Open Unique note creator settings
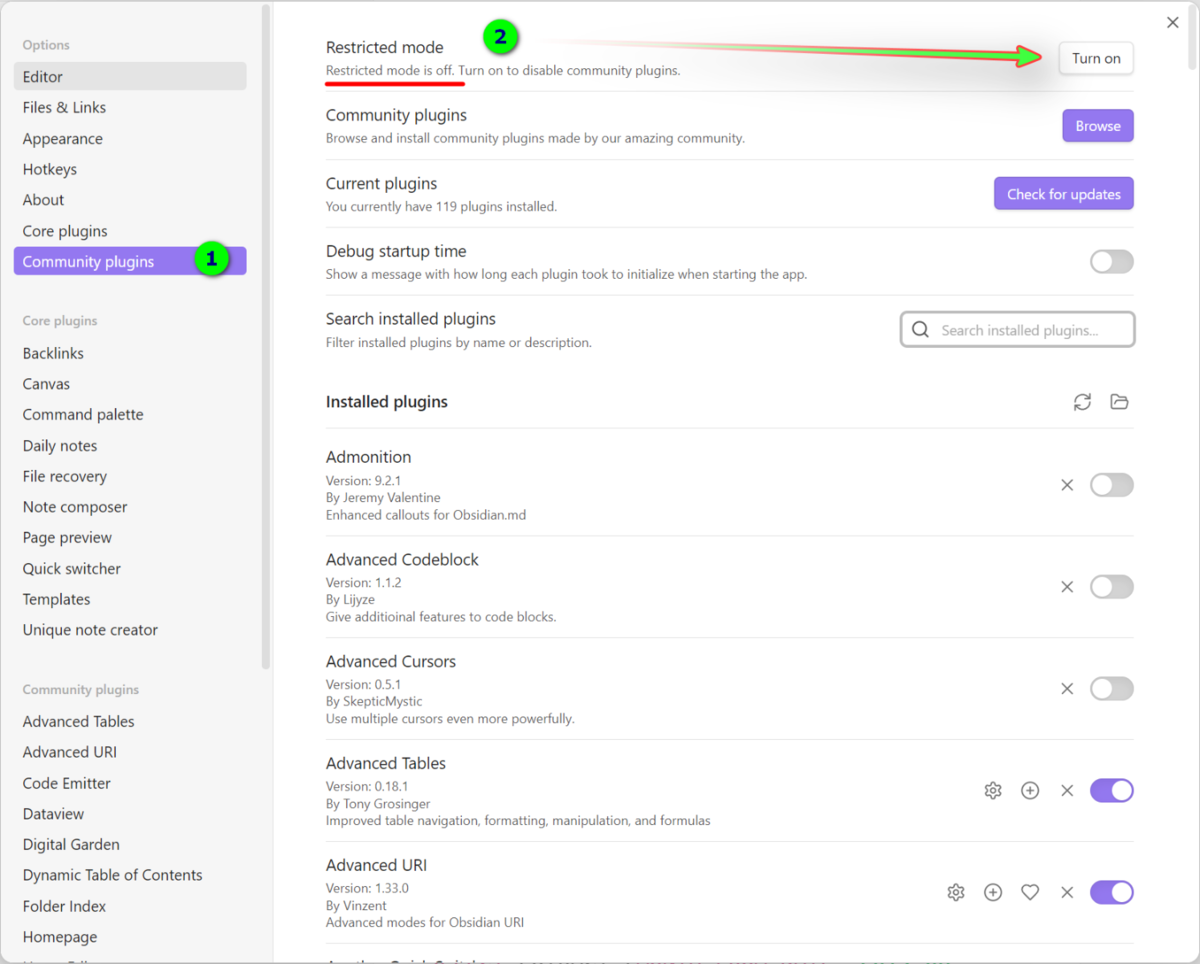This screenshot has width=1200, height=964. click(x=130, y=630)
